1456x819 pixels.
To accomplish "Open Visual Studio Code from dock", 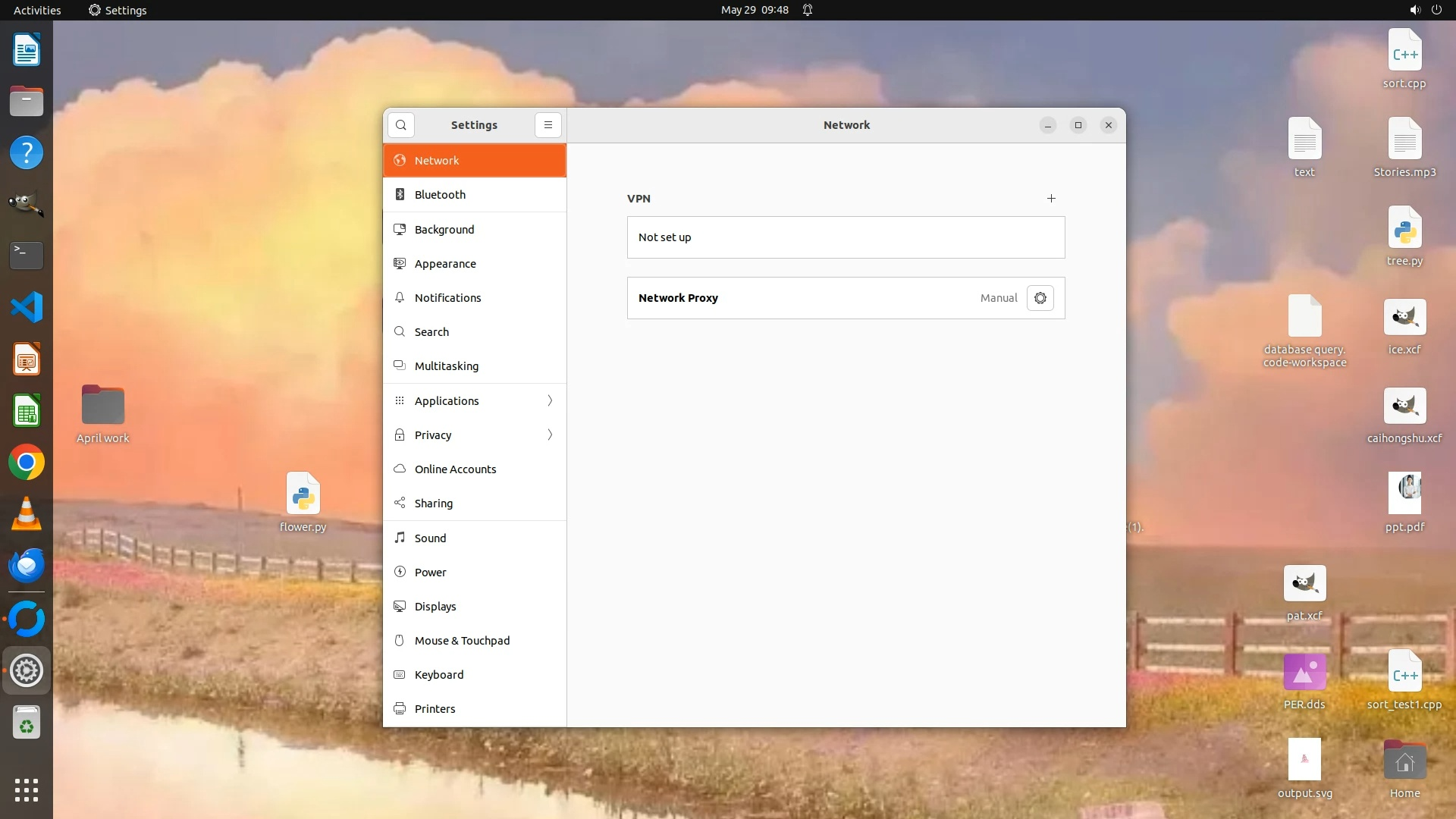I will coord(27,307).
